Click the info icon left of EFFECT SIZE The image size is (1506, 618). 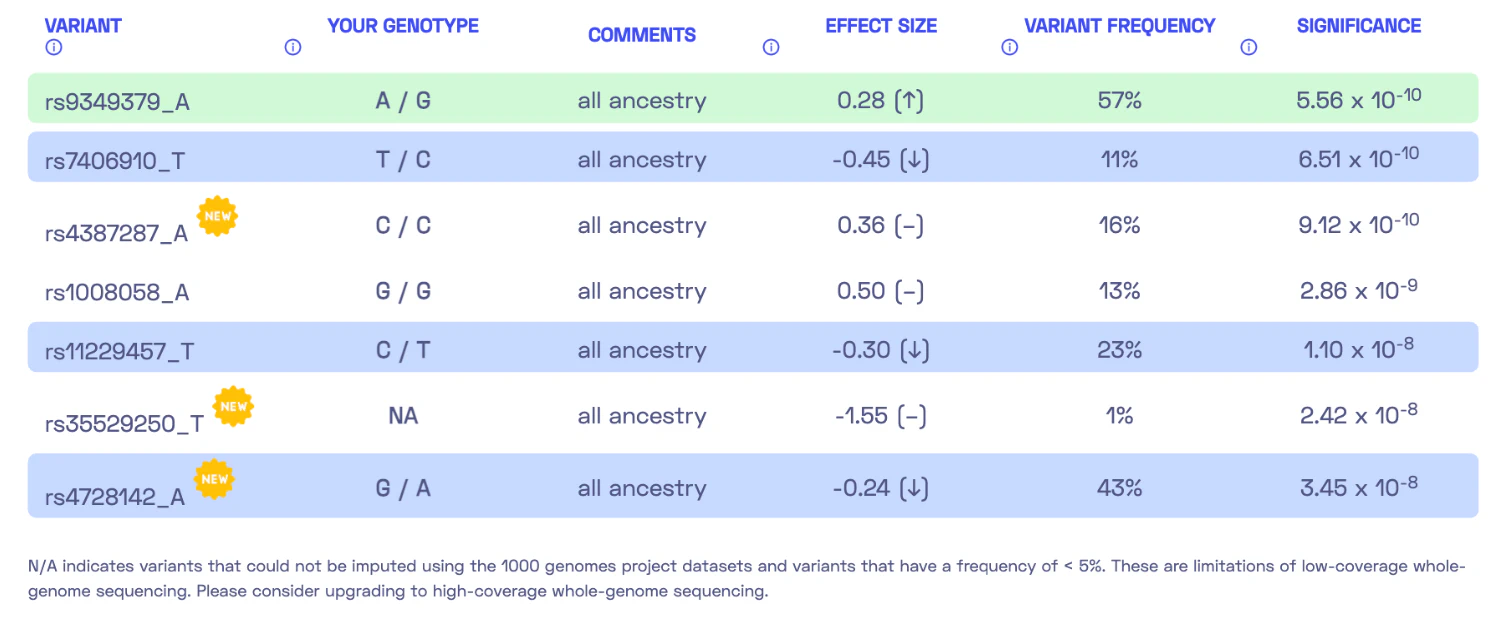point(771,47)
